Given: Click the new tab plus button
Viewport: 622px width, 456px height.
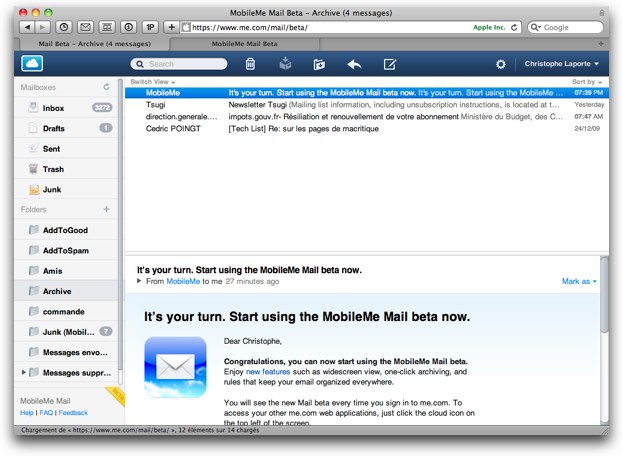Looking at the screenshot, I should (601, 44).
